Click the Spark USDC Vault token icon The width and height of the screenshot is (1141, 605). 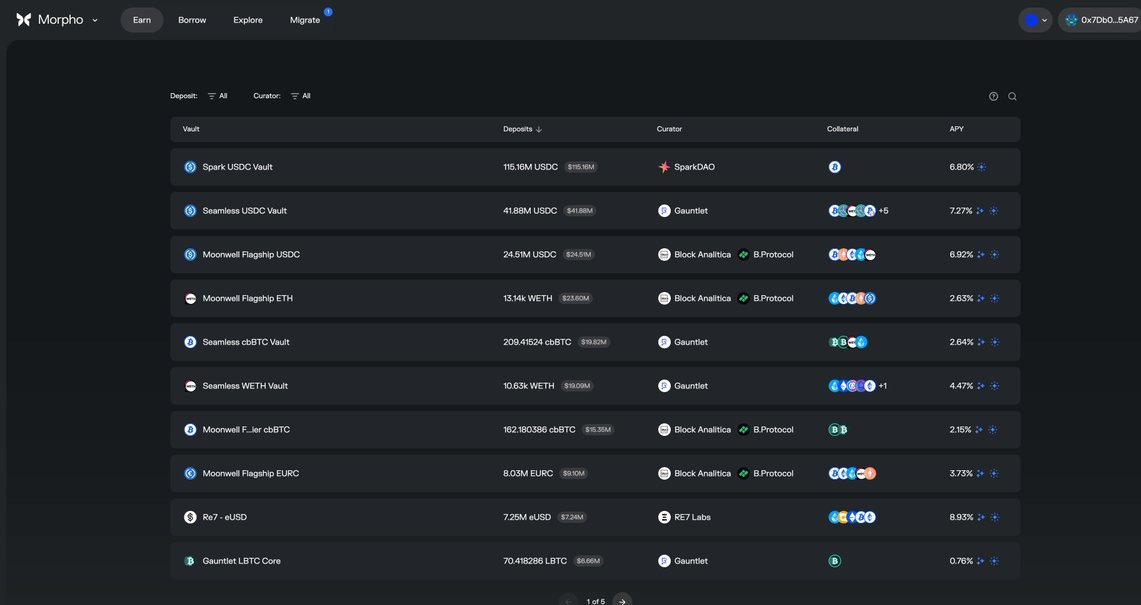pyautogui.click(x=190, y=167)
